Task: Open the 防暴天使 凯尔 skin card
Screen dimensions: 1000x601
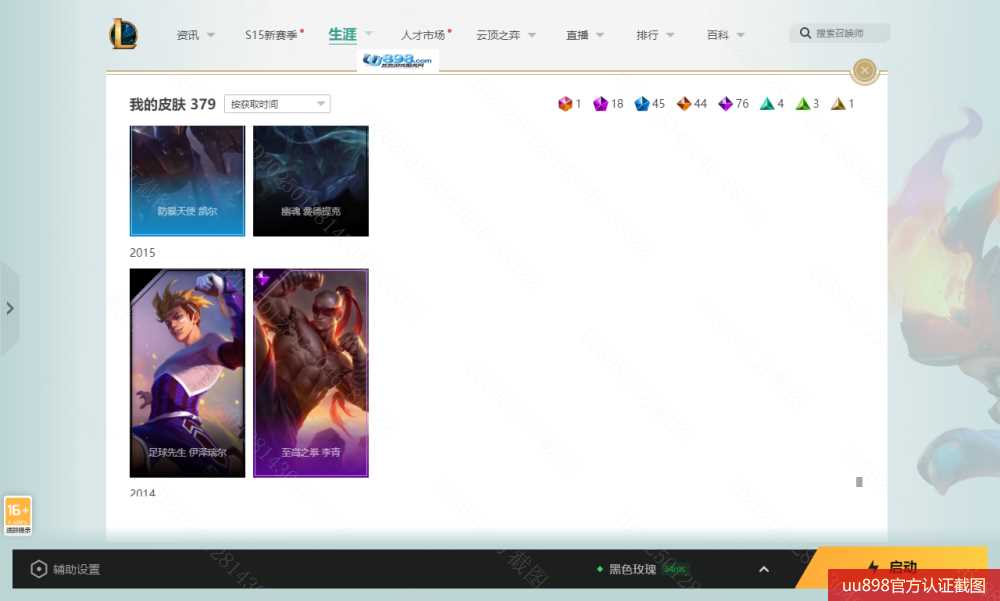Action: [188, 181]
